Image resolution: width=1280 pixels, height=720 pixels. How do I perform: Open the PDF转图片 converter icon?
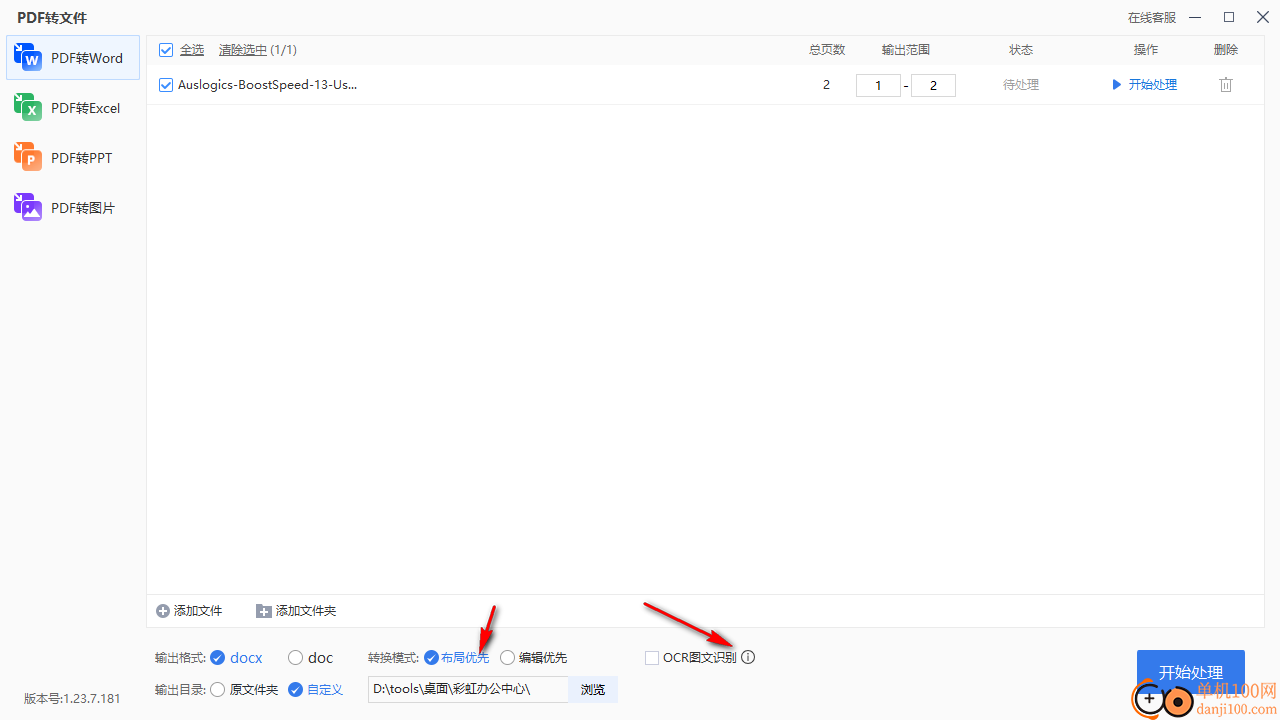tap(27, 208)
